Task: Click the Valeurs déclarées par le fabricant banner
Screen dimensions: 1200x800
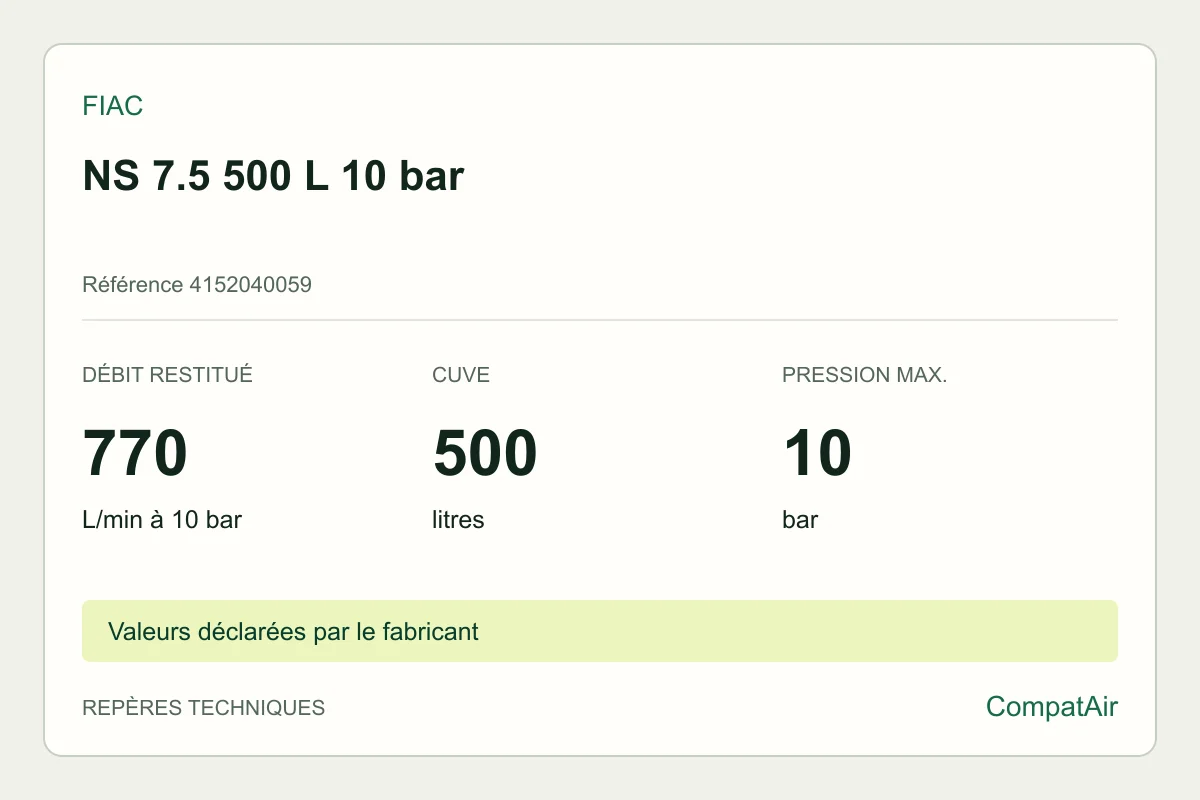Action: click(x=600, y=631)
